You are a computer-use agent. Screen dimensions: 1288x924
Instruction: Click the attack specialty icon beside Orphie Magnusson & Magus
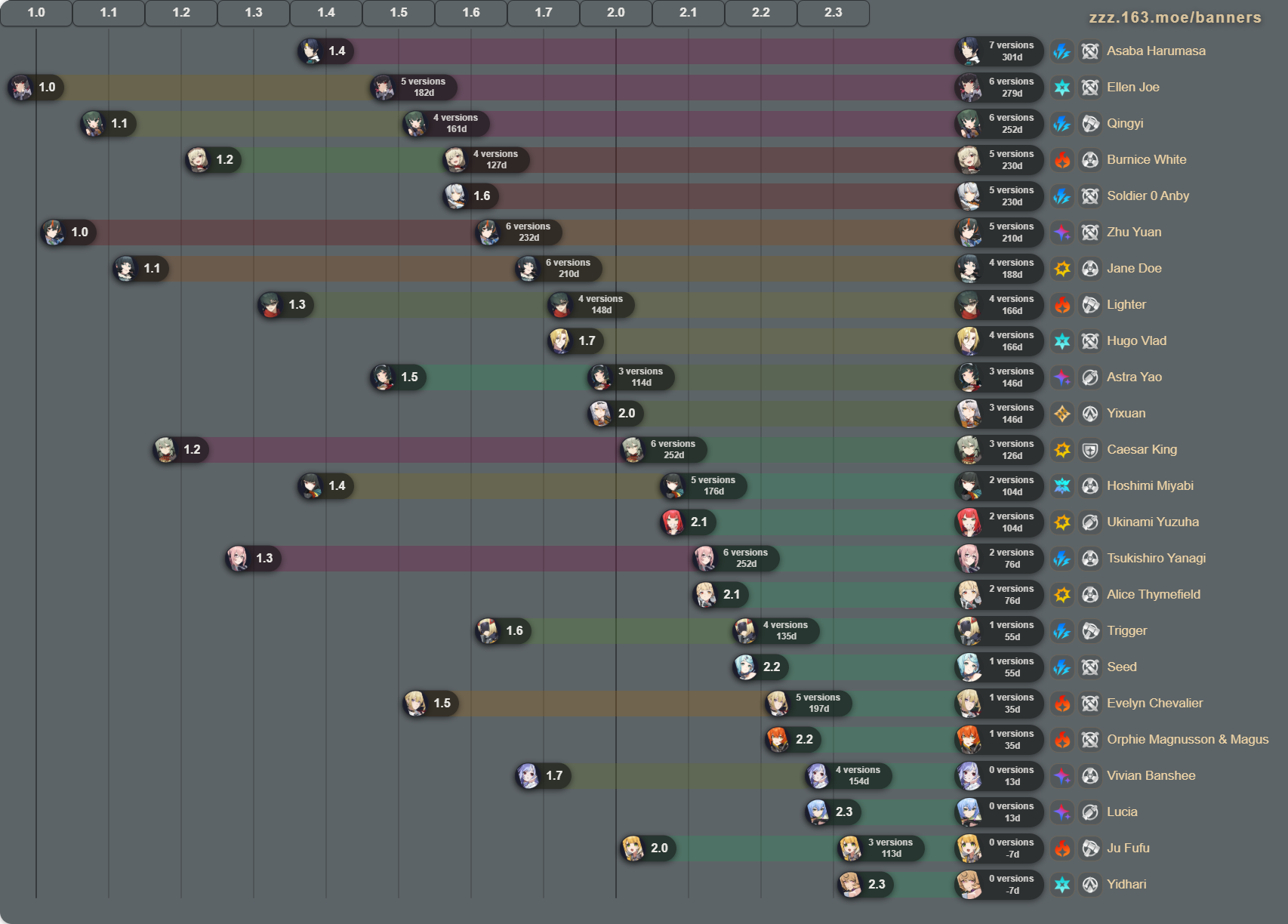point(1090,740)
